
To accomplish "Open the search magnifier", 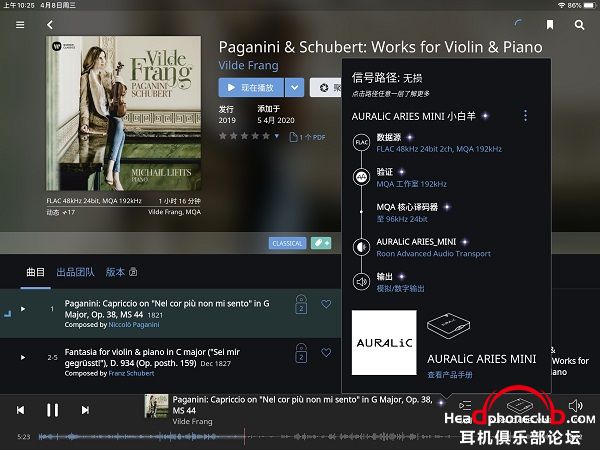I will [x=579, y=25].
